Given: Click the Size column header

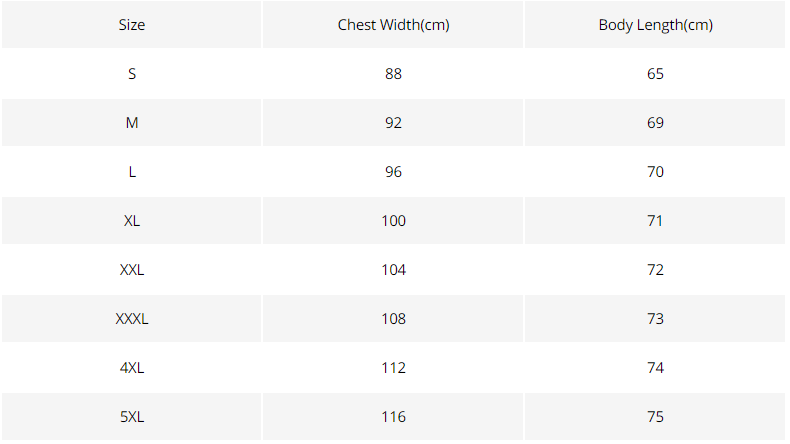Looking at the screenshot, I should (131, 25).
